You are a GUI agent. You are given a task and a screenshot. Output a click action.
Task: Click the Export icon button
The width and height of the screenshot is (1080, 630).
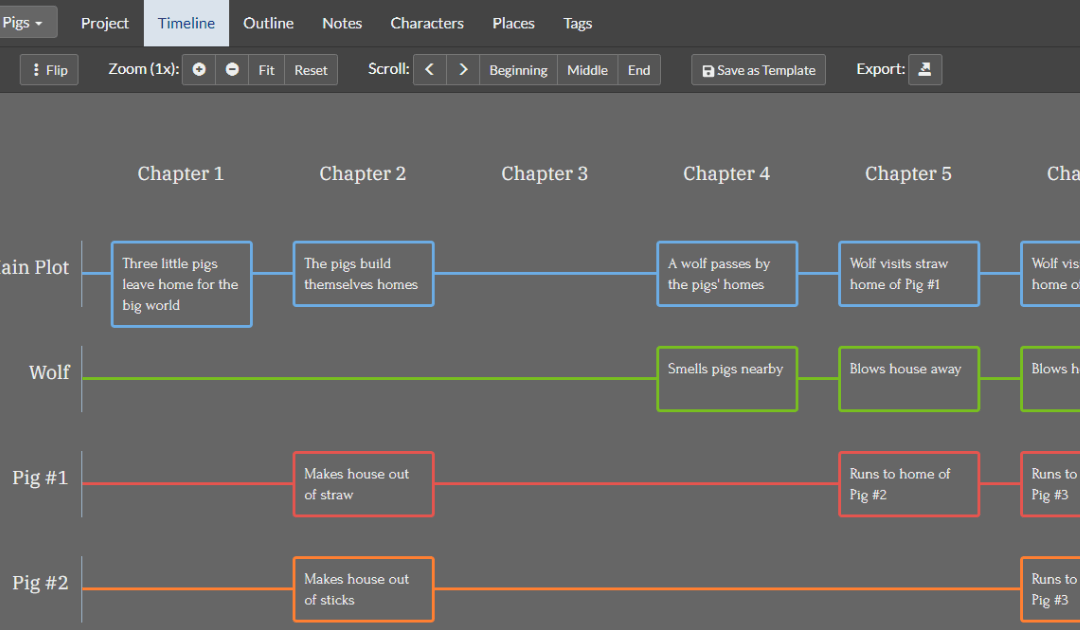coord(925,70)
